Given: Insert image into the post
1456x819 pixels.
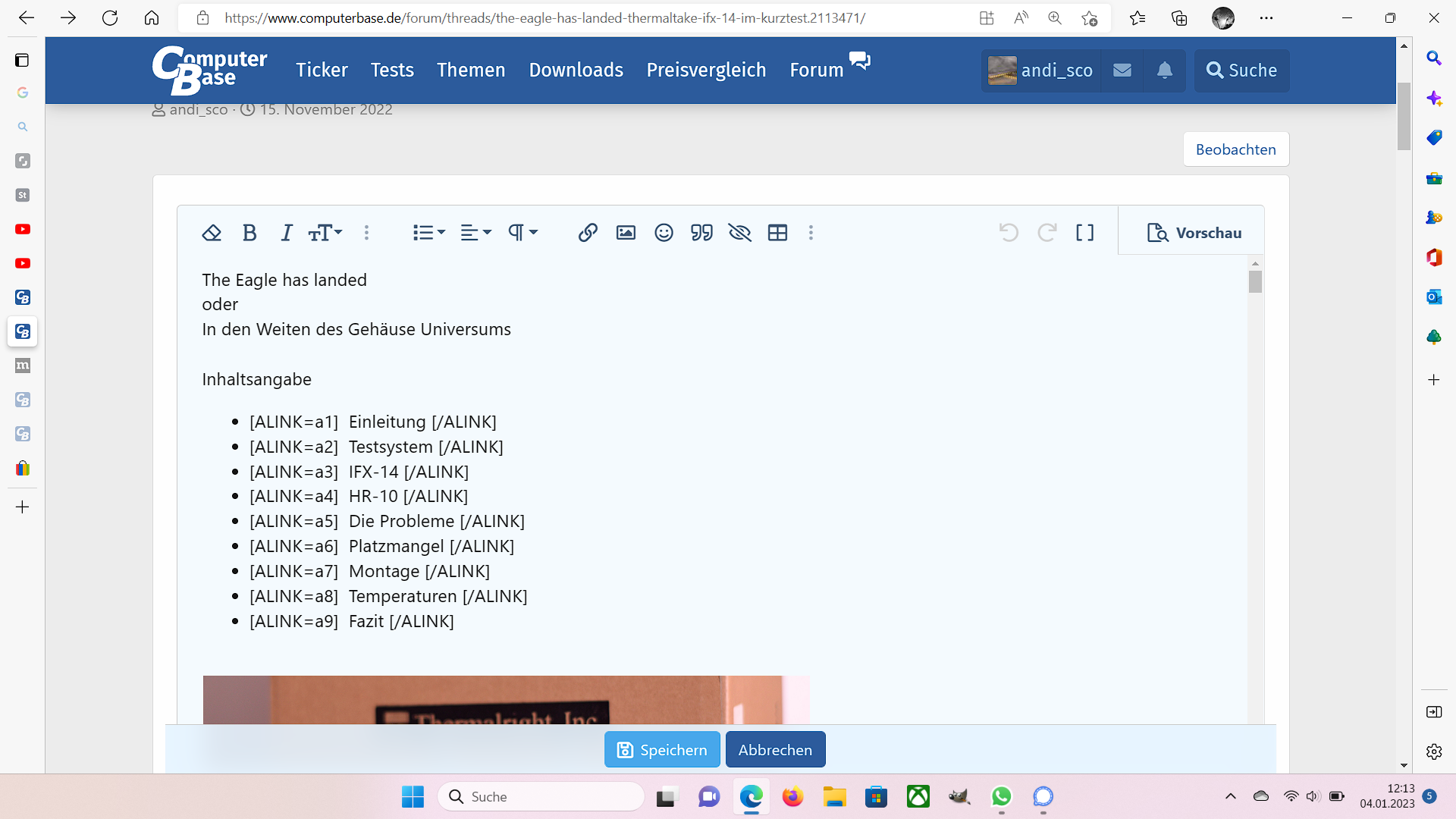Looking at the screenshot, I should point(626,233).
